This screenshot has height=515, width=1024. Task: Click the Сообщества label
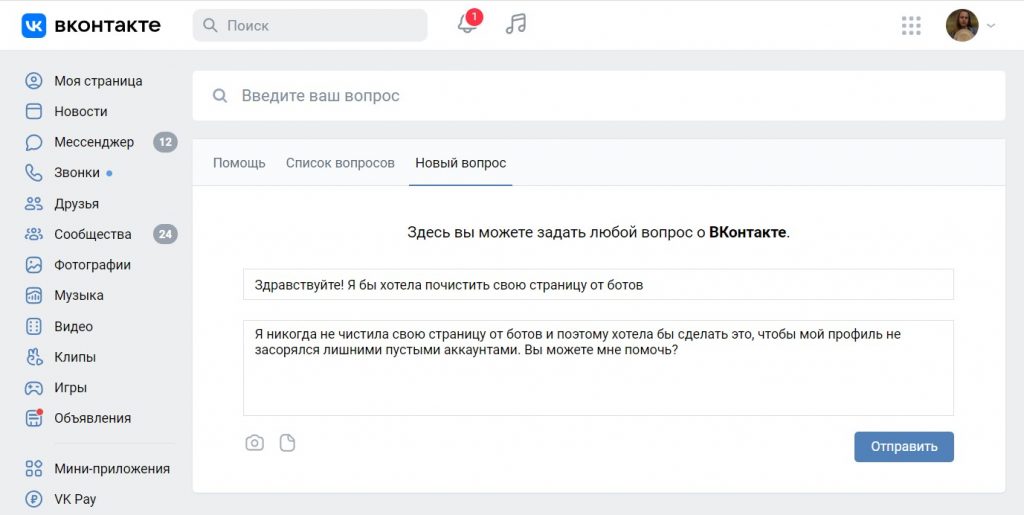93,234
